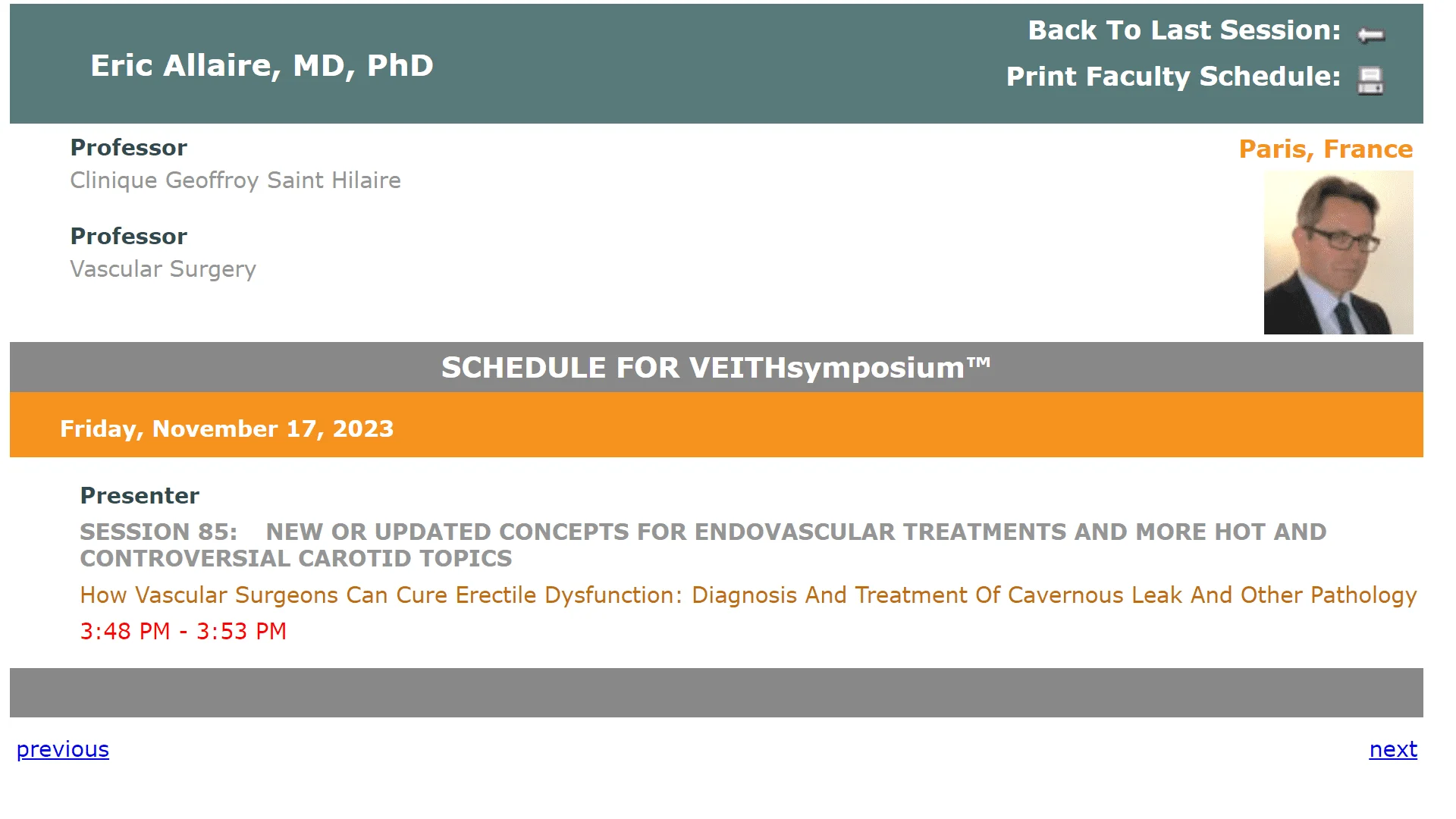
Task: Select the Eric Allaire, MD, PhD heading
Action: click(x=262, y=65)
